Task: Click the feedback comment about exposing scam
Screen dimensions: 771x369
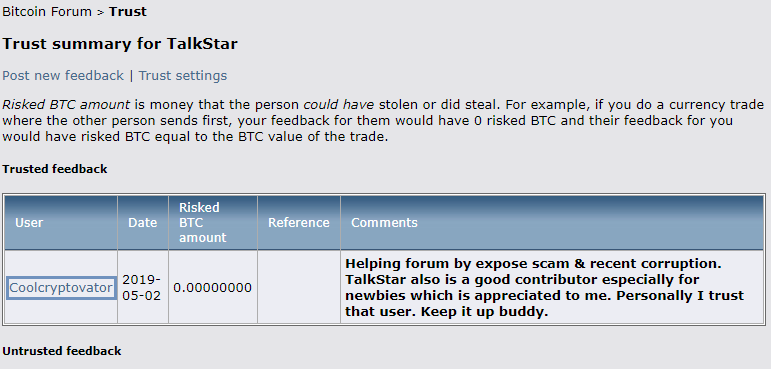Action: (544, 288)
